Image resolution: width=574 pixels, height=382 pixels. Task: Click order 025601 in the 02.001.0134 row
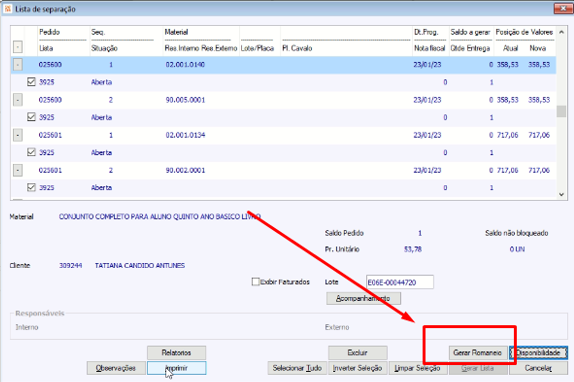click(50, 135)
